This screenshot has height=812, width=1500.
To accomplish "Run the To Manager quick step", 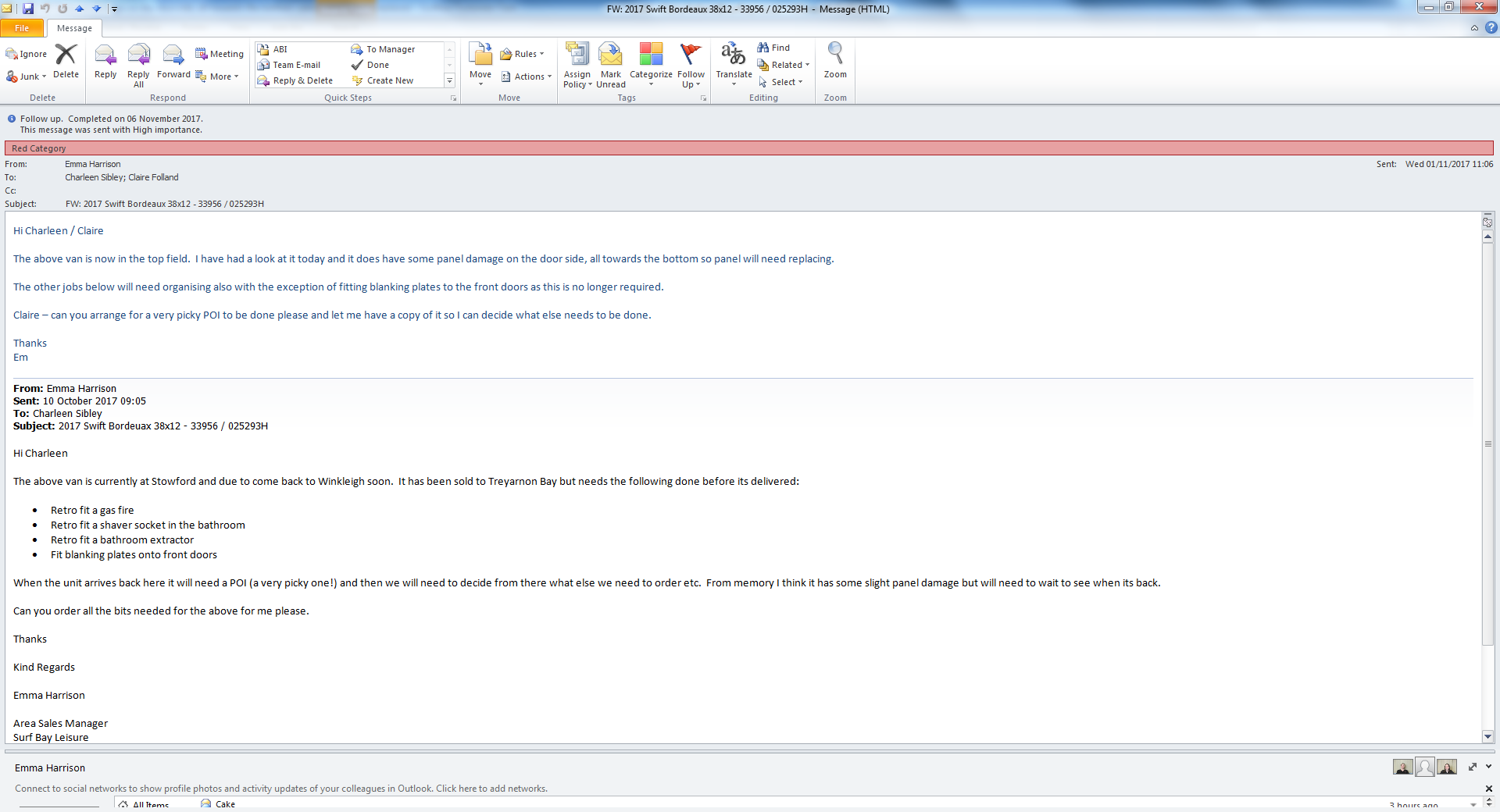I will pyautogui.click(x=383, y=49).
